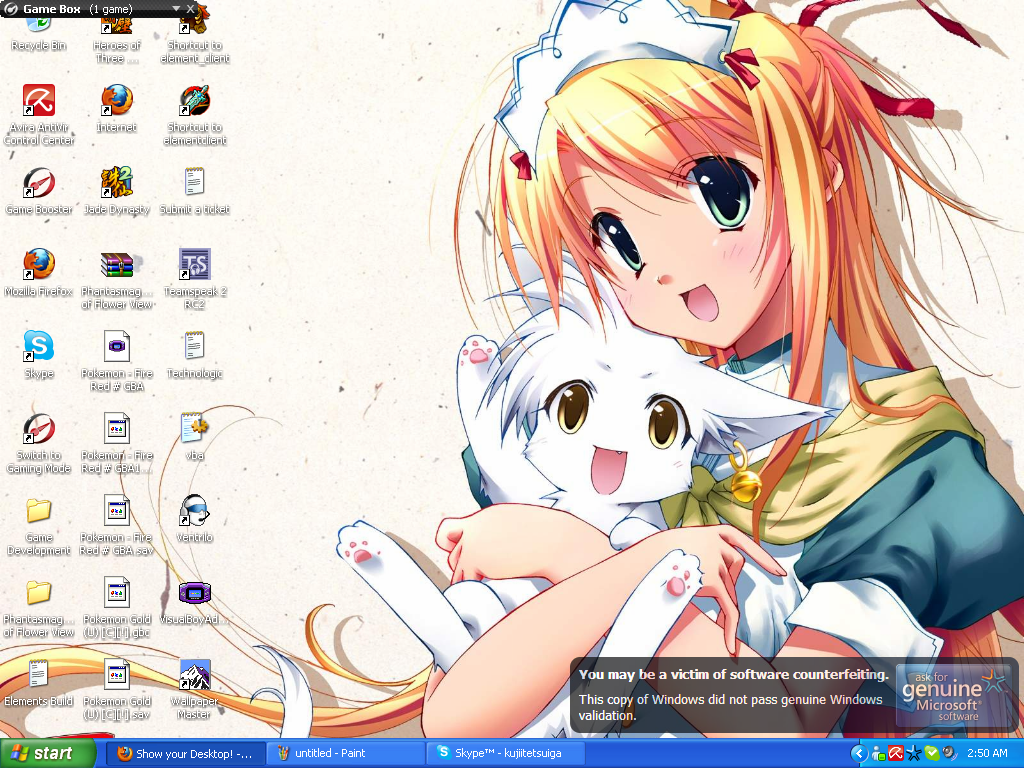Click the ask for genuine Microsoft logo

pyautogui.click(x=953, y=696)
